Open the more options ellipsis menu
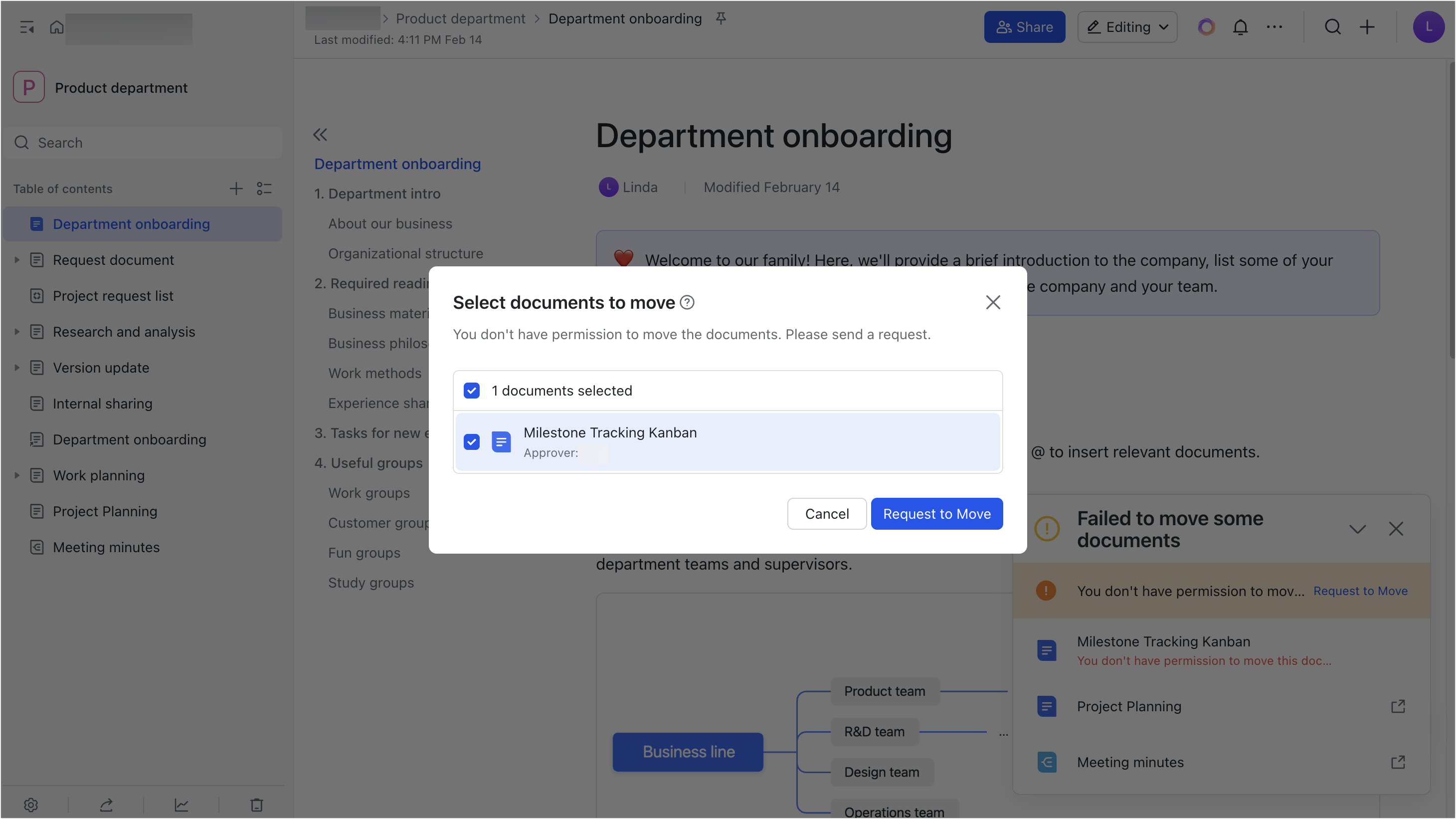This screenshot has width=1456, height=819. point(1274,26)
